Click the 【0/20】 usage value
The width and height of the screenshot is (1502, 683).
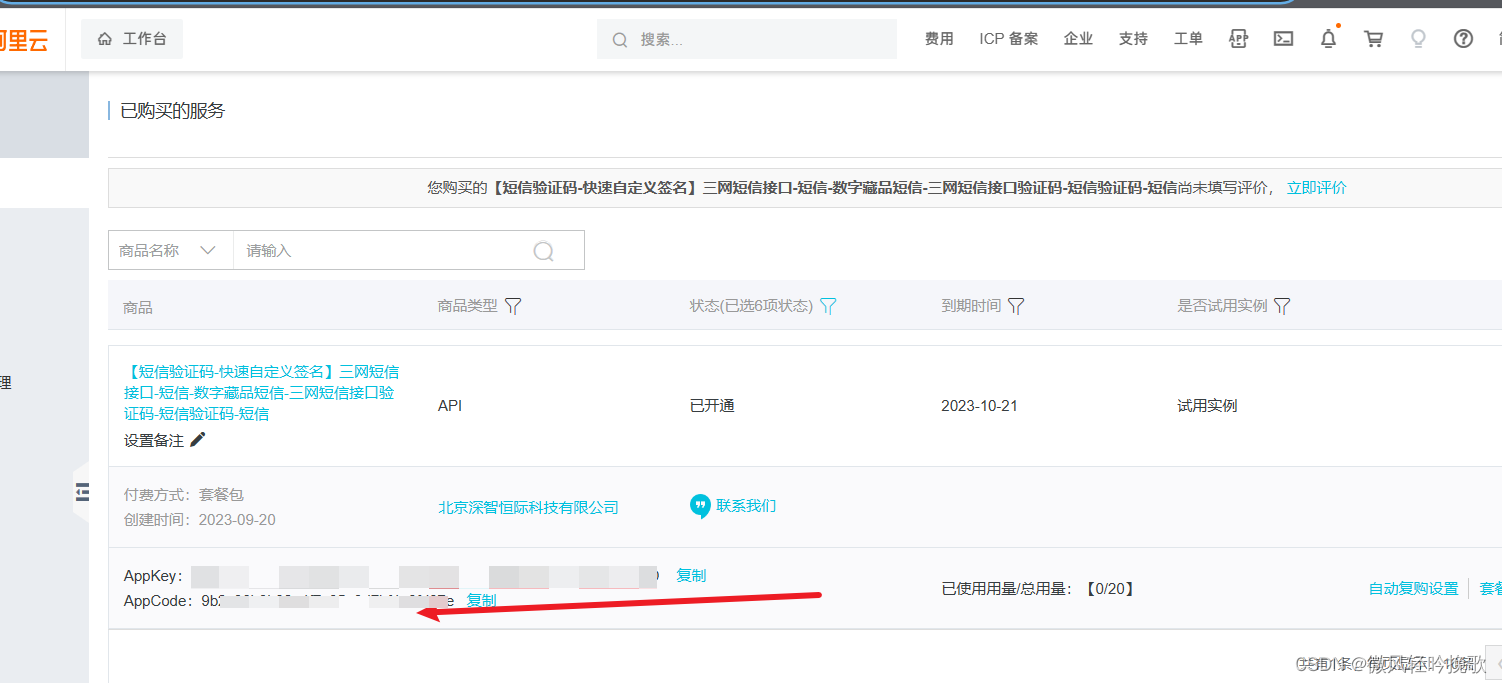coord(1110,588)
